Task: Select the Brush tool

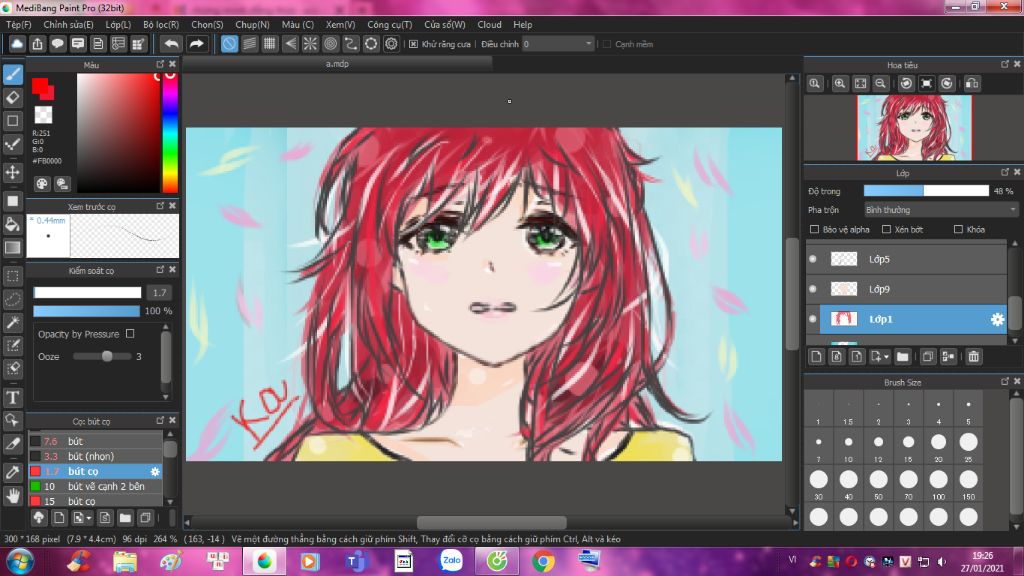Action: tap(13, 74)
